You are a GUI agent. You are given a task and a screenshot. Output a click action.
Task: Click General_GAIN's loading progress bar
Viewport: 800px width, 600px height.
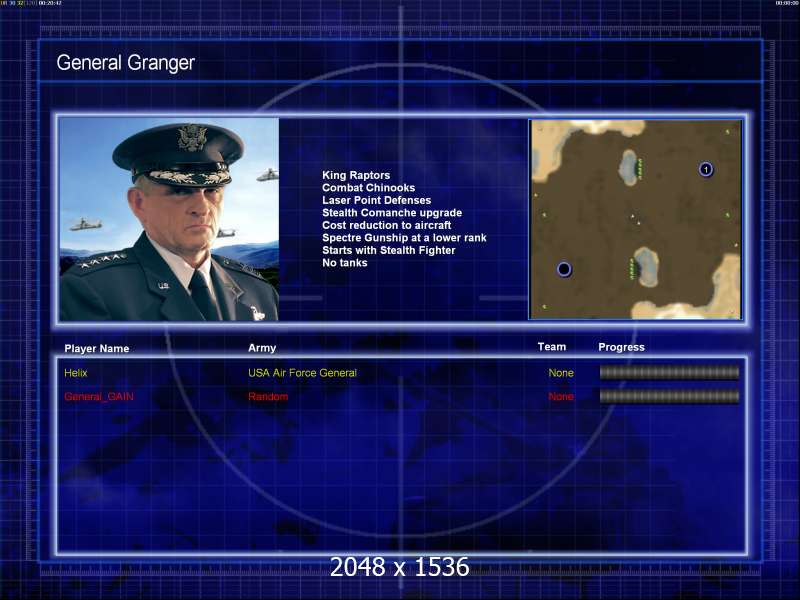[x=669, y=396]
